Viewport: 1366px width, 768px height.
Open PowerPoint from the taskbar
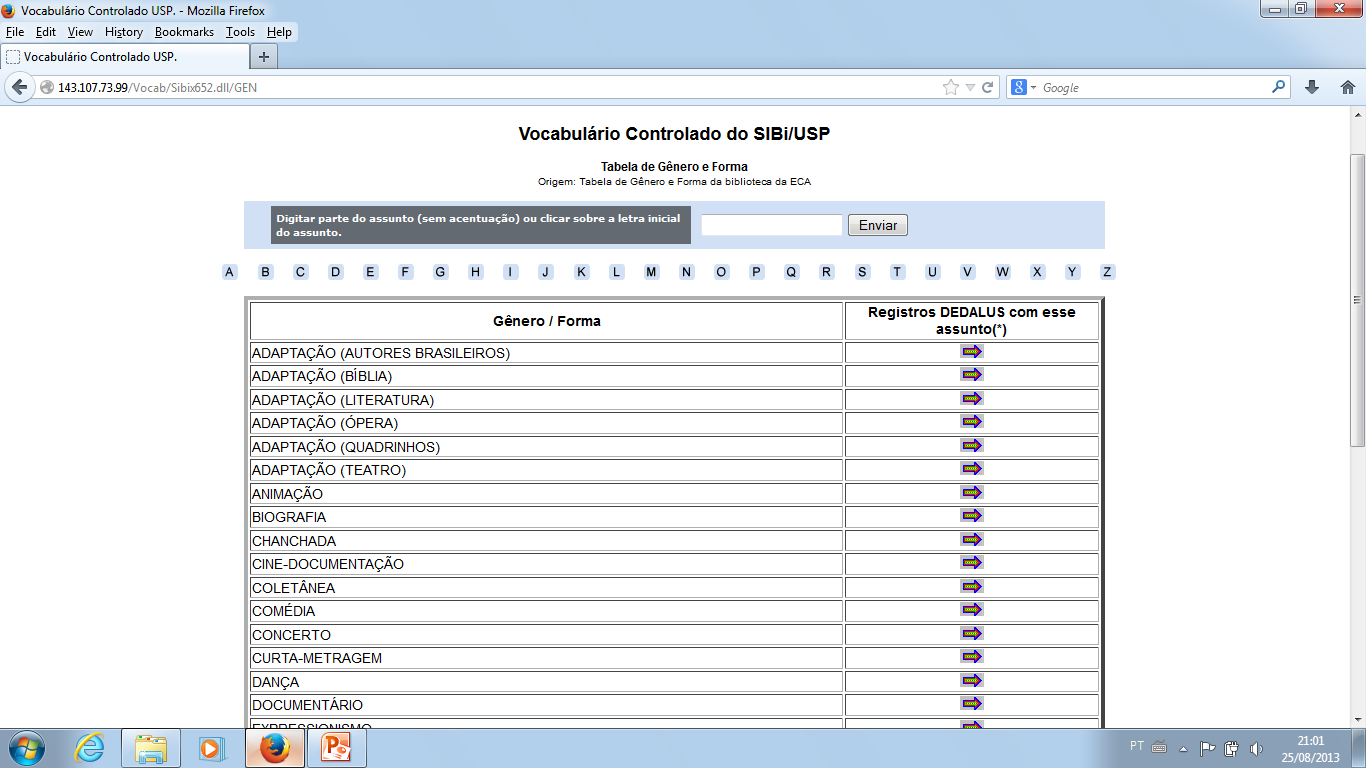337,748
